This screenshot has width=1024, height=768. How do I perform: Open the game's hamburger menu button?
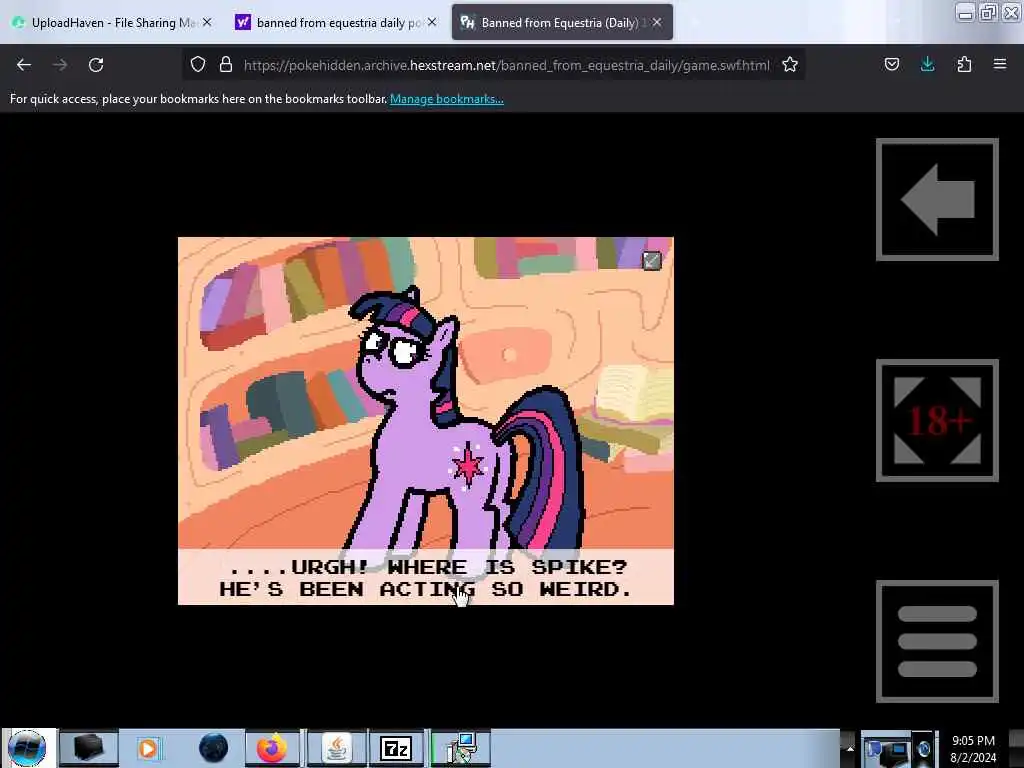coord(937,641)
